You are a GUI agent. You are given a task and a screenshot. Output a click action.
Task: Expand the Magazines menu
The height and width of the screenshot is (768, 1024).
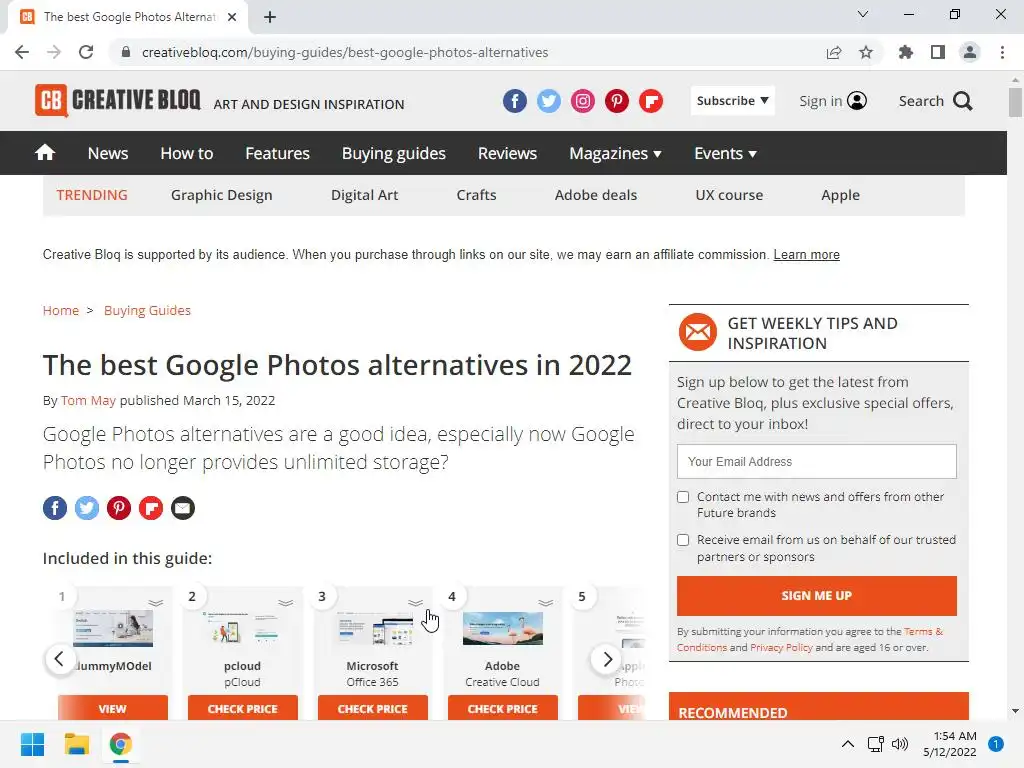pos(615,153)
